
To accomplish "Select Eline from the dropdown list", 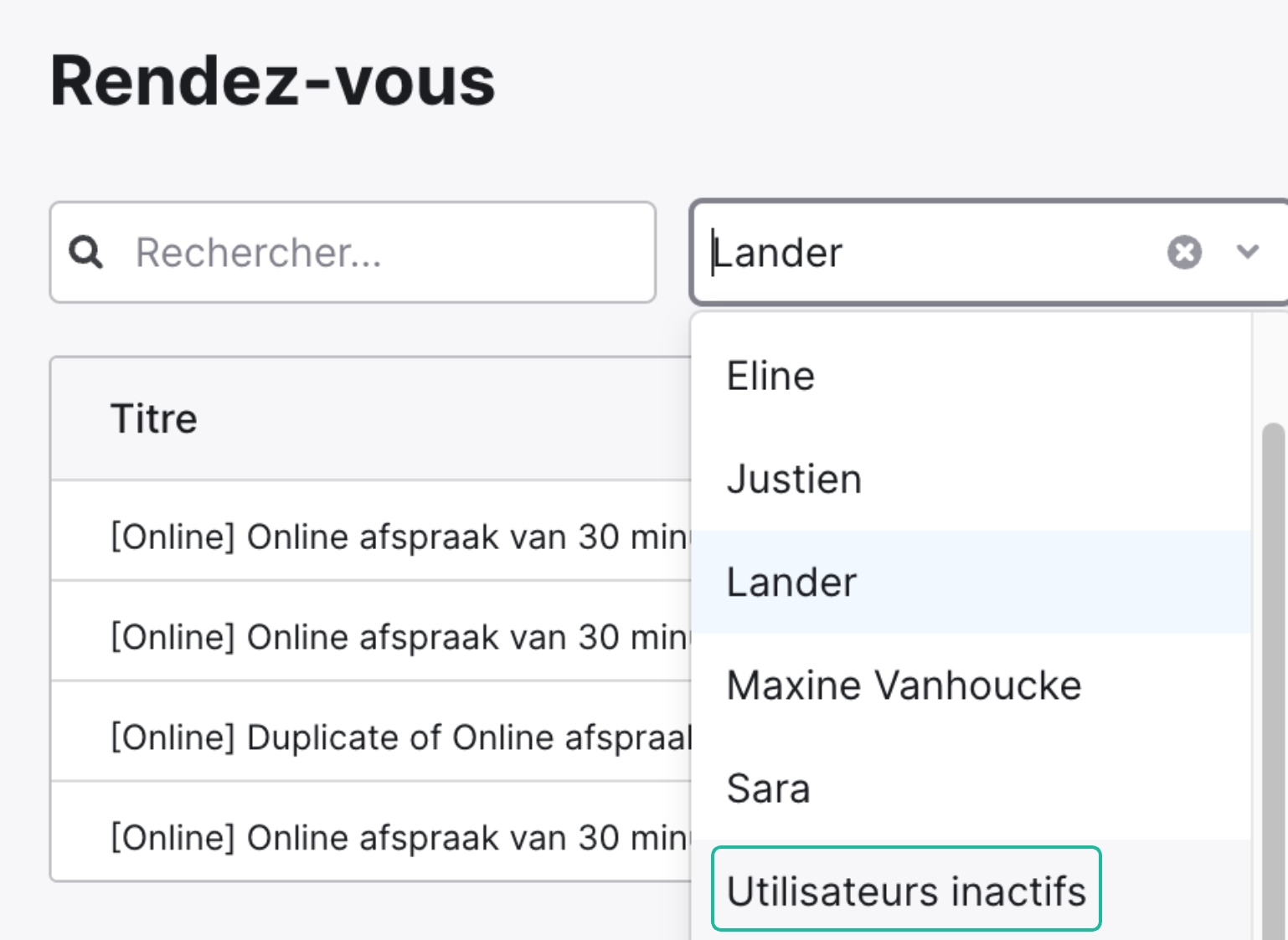I will 971,376.
